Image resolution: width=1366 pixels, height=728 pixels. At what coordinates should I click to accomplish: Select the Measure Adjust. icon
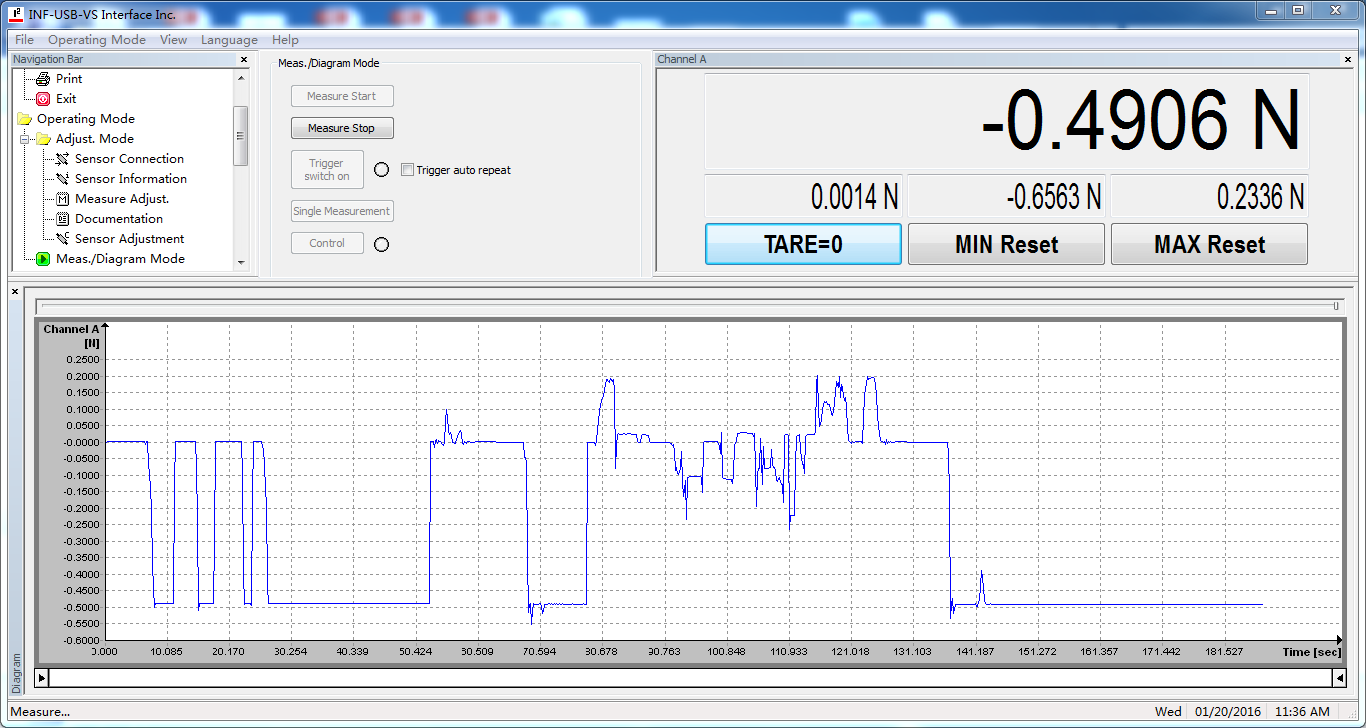(x=62, y=199)
